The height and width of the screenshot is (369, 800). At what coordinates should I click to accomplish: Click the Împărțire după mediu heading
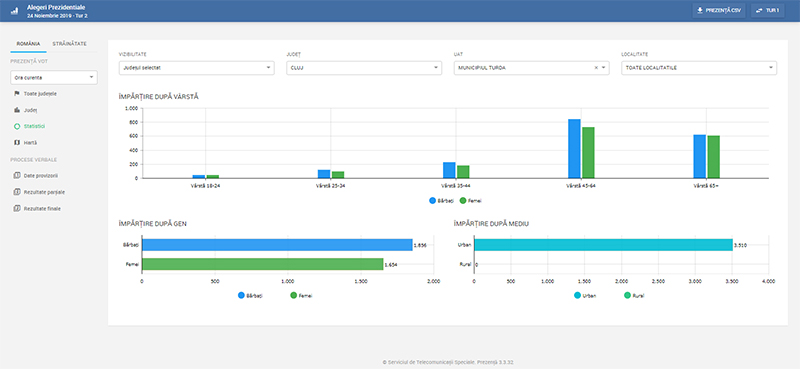coord(491,224)
